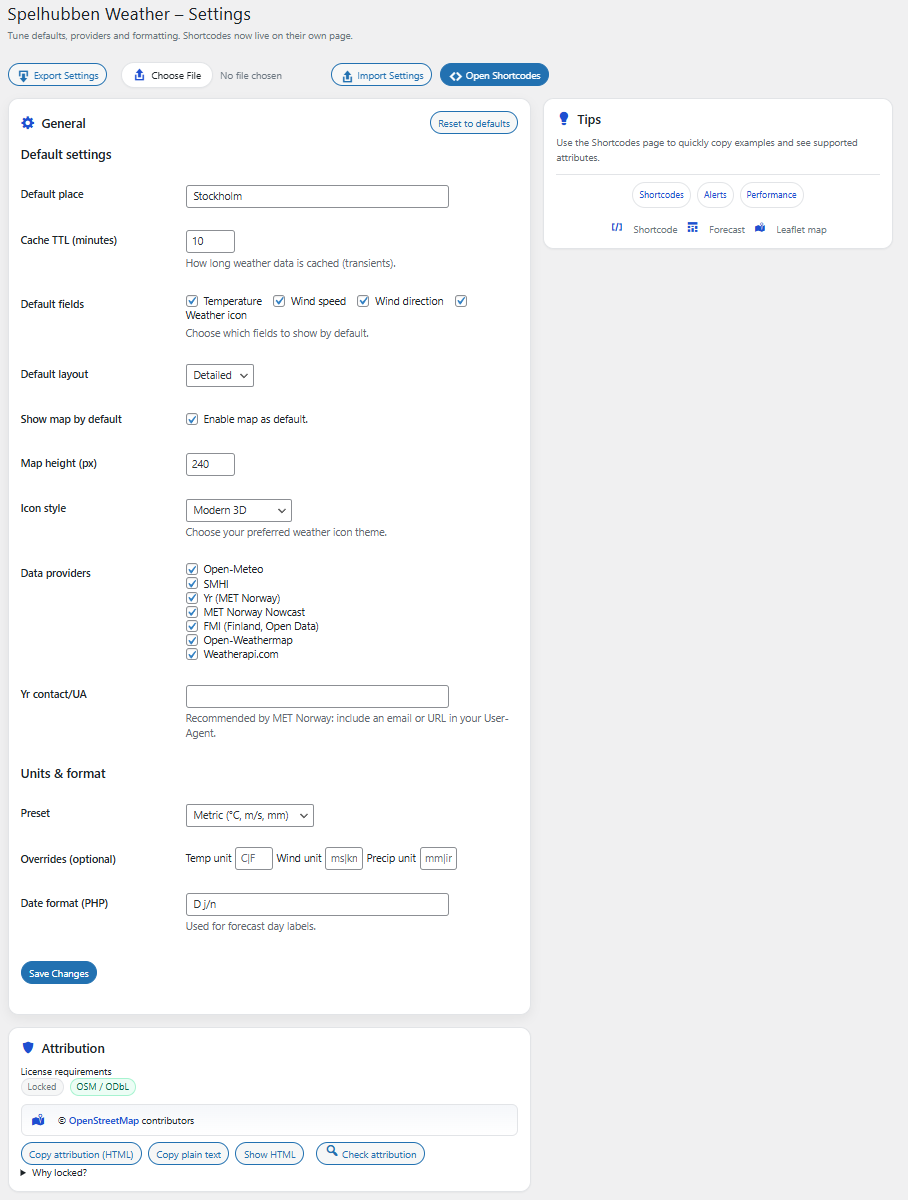
Task: Open the Icon style dropdown
Action: (239, 510)
